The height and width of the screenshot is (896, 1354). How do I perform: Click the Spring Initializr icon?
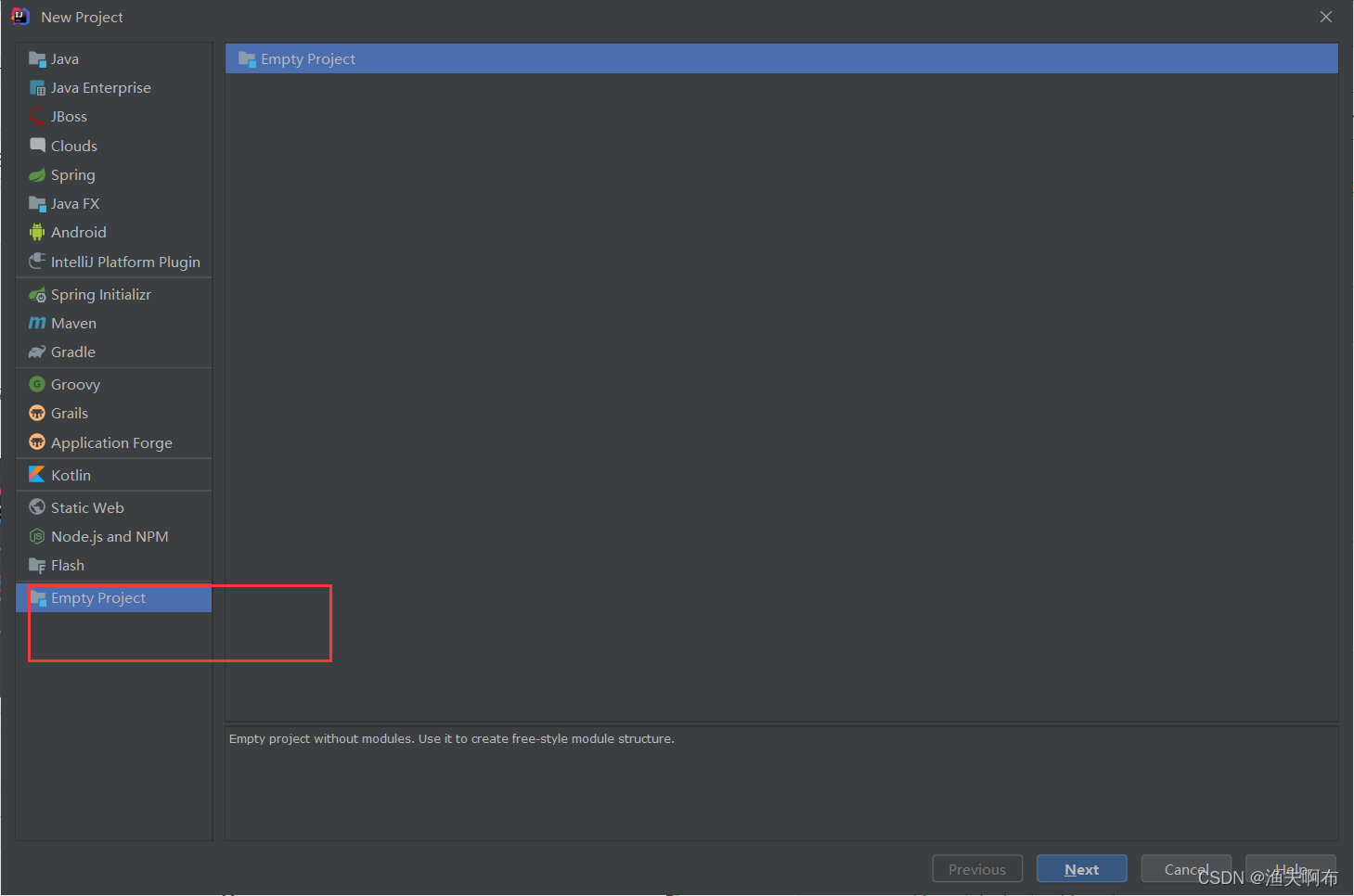tap(37, 295)
